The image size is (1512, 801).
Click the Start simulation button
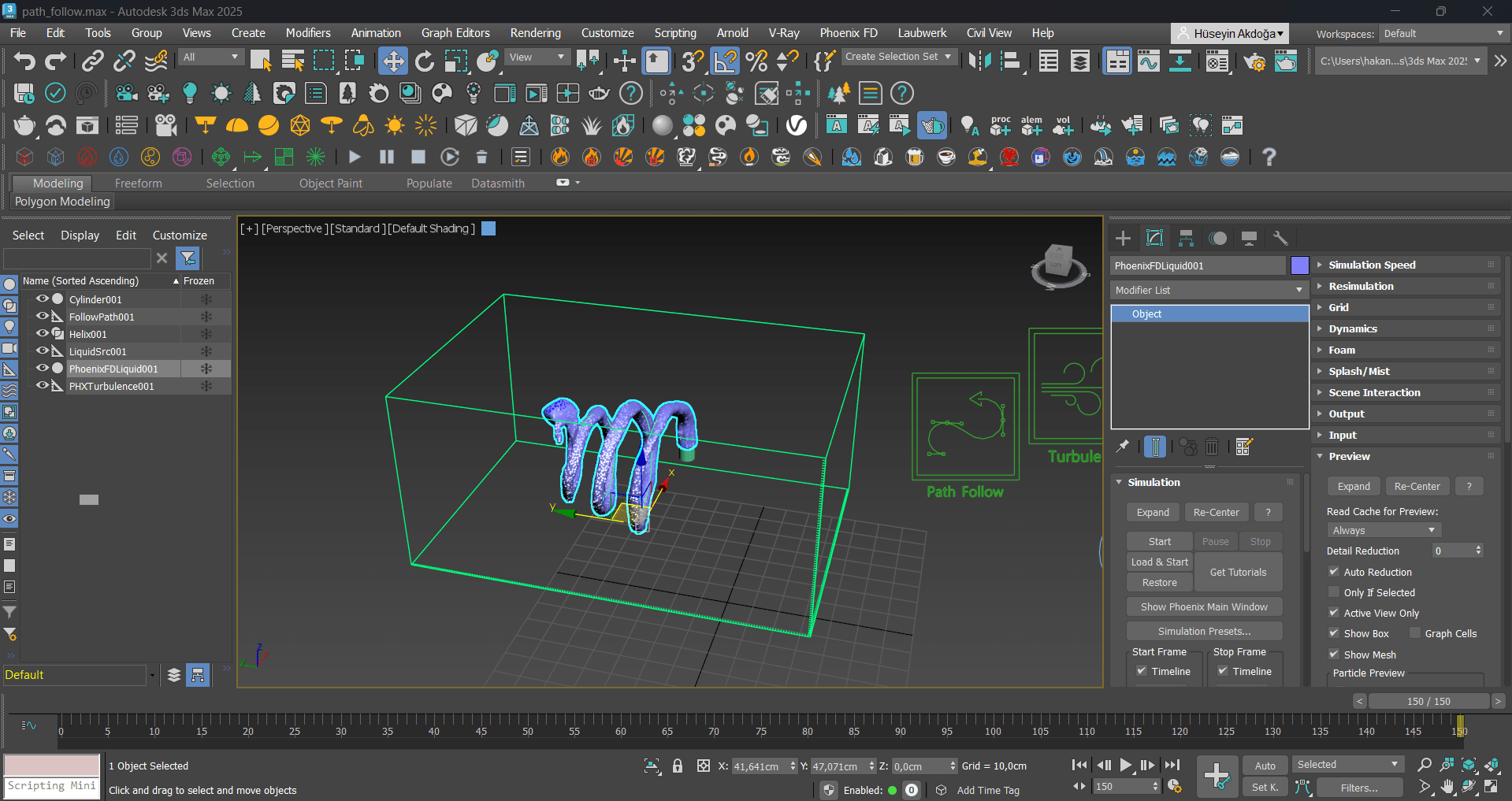coord(1159,541)
